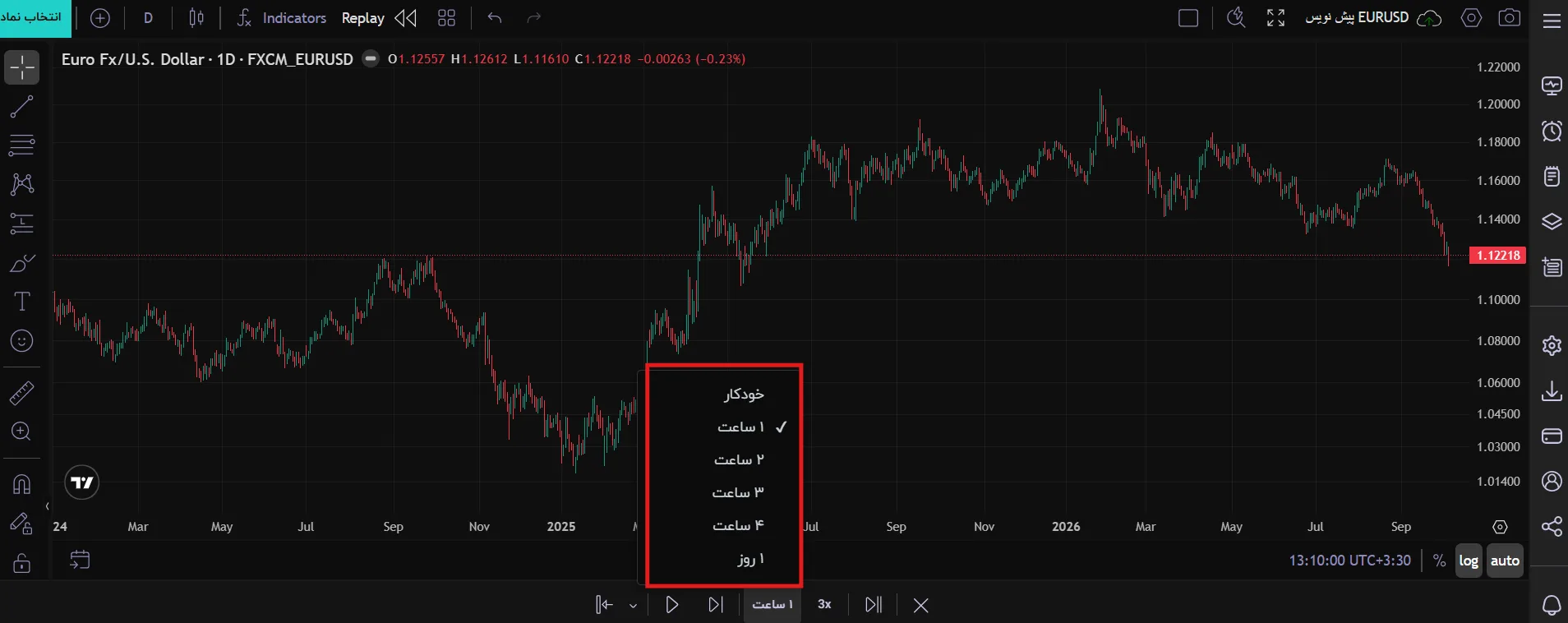
Task: Click the انتخاب نماد symbol button
Action: 35,18
